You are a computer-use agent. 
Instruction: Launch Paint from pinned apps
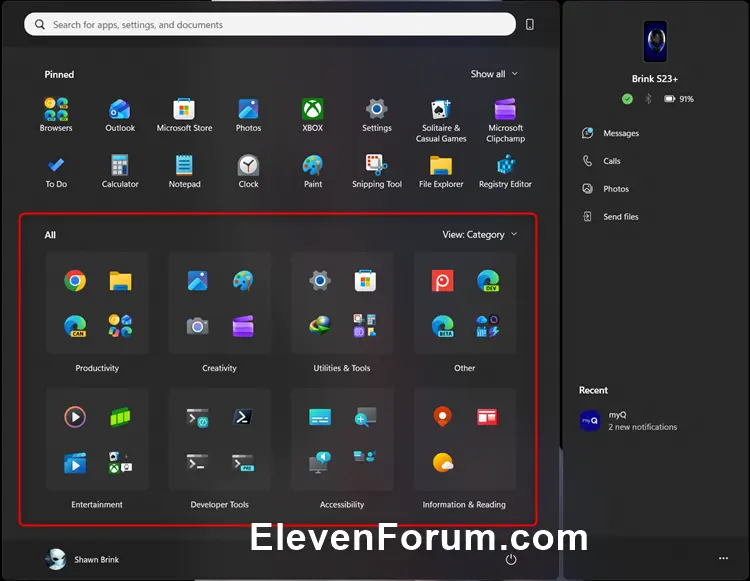point(313,171)
